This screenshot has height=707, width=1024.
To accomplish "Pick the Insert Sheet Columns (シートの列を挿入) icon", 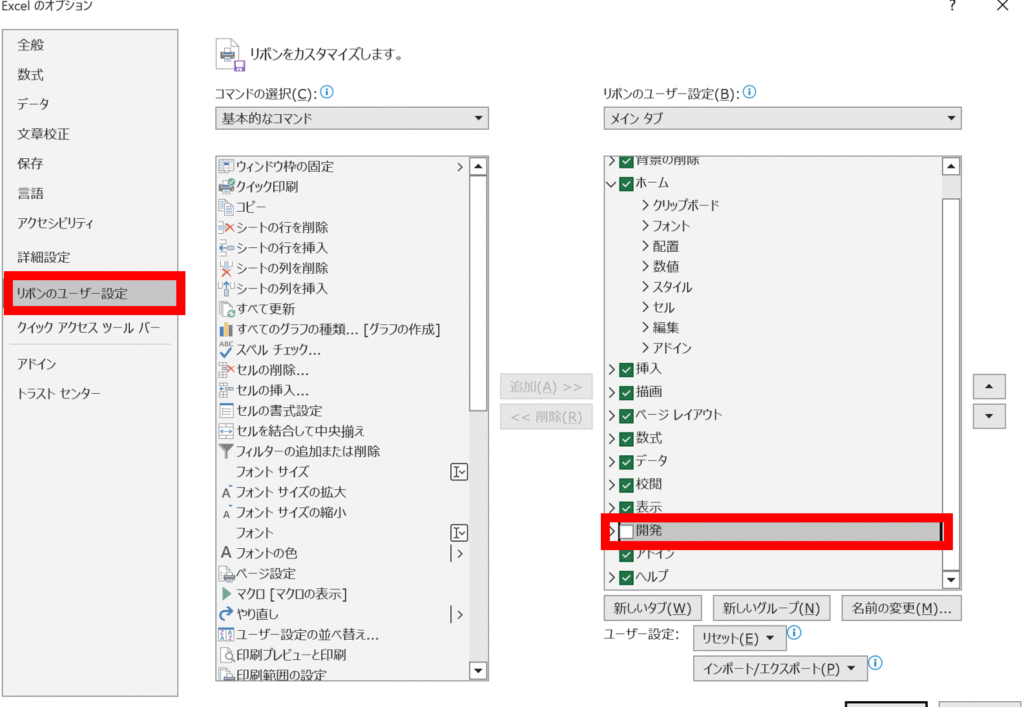I will tap(226, 289).
